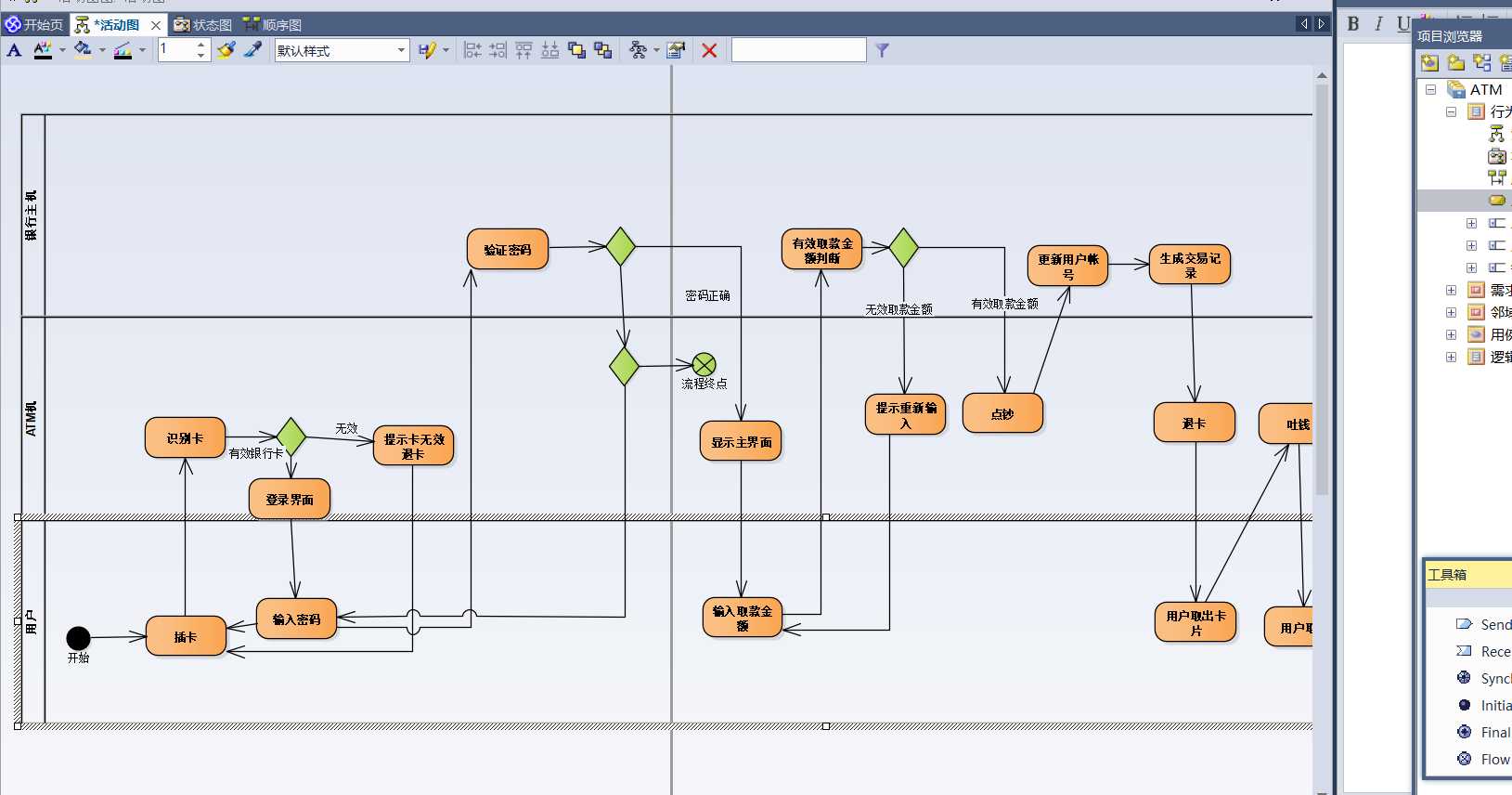Open font color dropdown arrow
Image resolution: width=1512 pixels, height=795 pixels.
61,50
